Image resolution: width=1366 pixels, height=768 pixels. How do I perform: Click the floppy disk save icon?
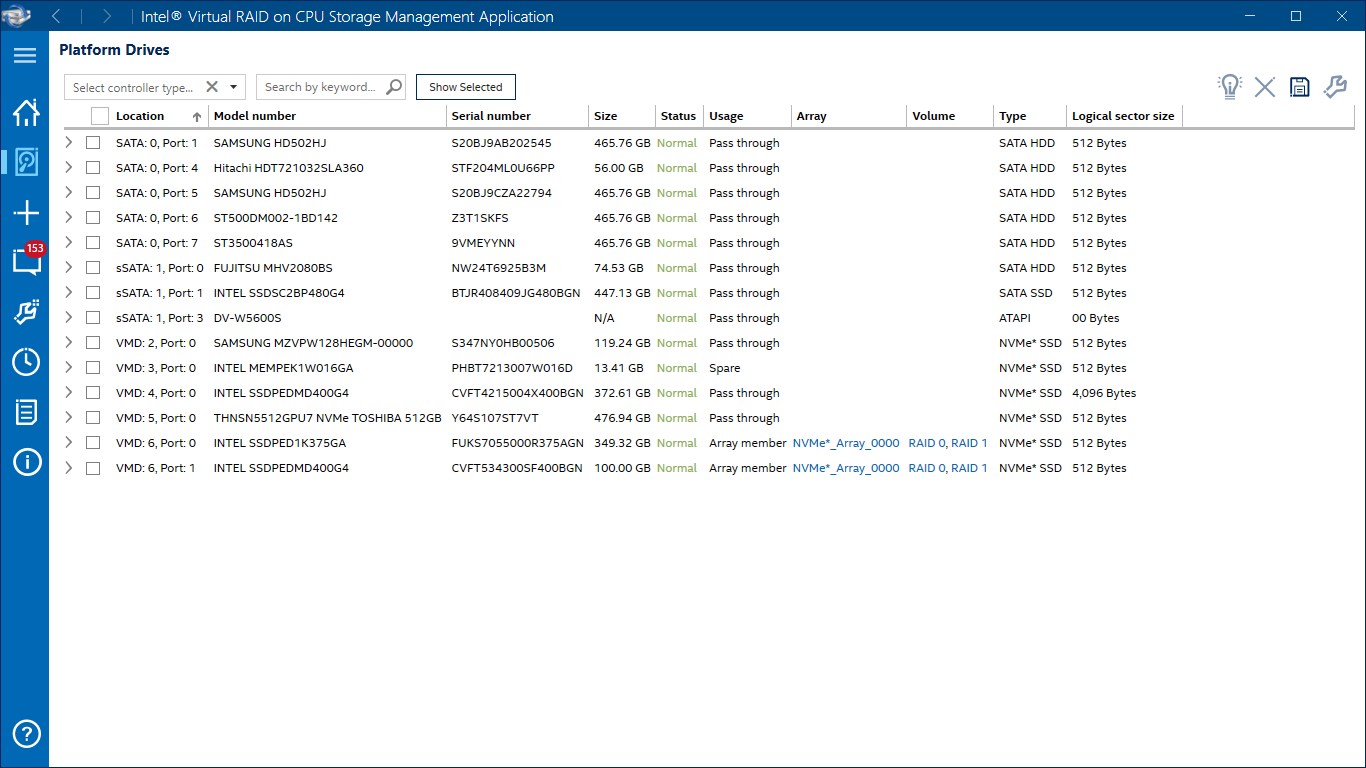1300,87
